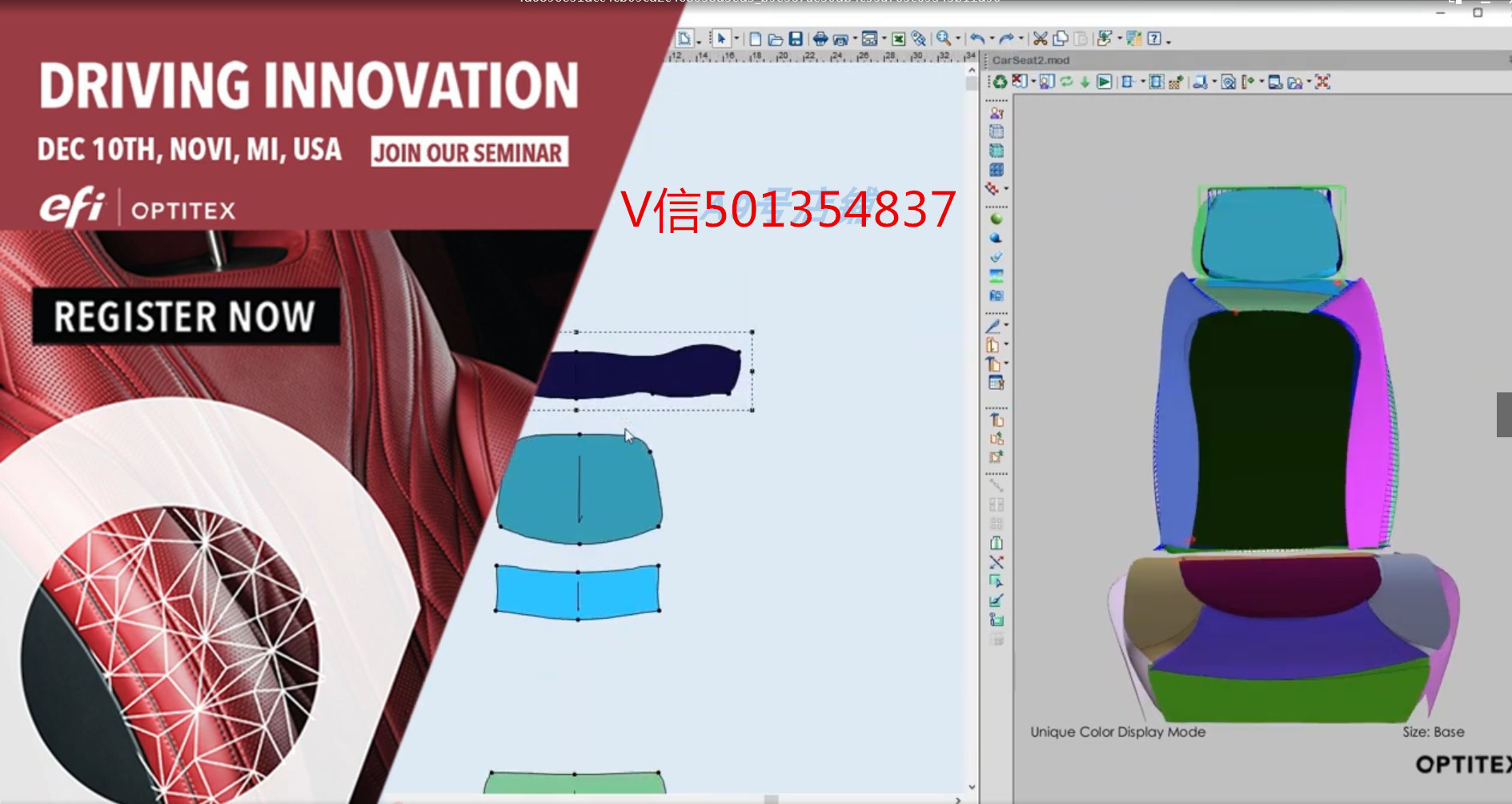Activate the zoom magnifier tool

[x=944, y=38]
